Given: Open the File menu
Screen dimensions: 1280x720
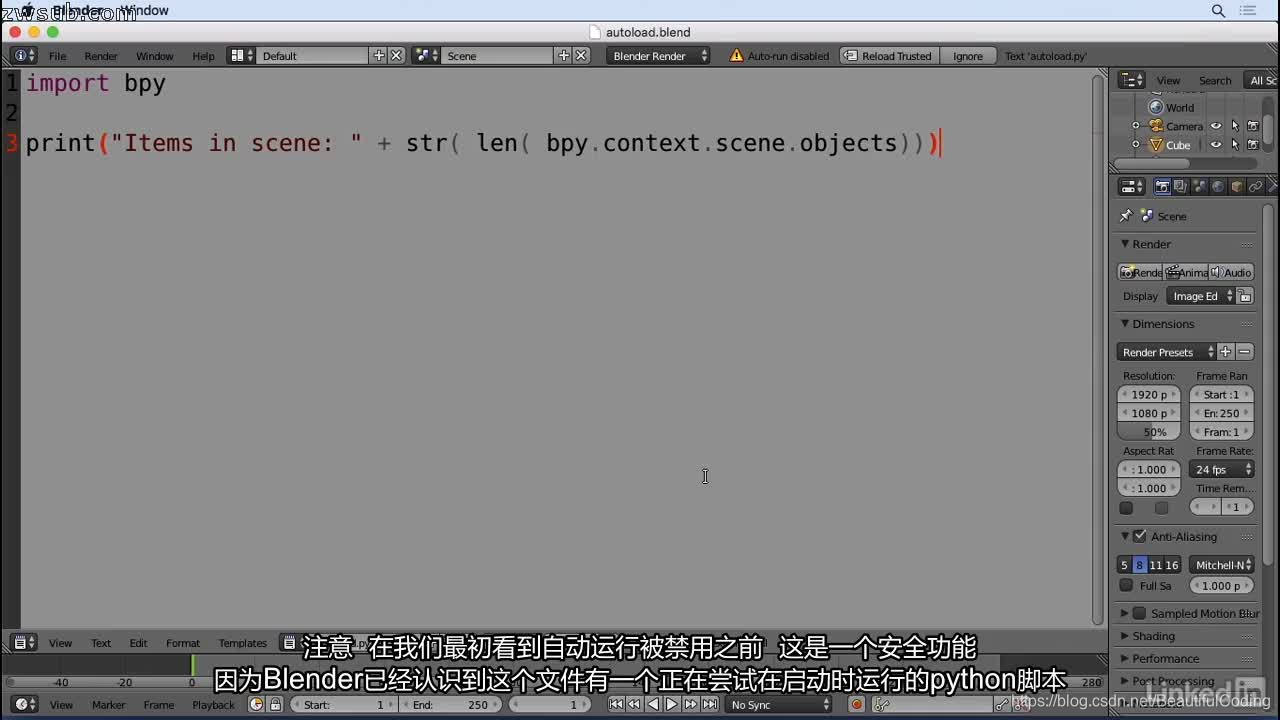Looking at the screenshot, I should click(x=58, y=56).
